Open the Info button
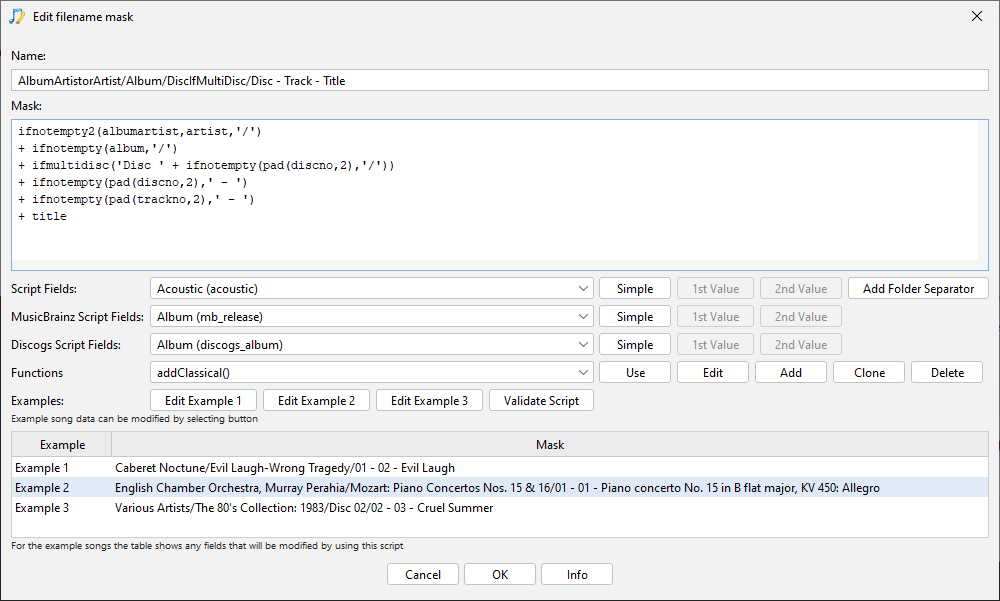Image resolution: width=1000 pixels, height=601 pixels. click(x=577, y=574)
